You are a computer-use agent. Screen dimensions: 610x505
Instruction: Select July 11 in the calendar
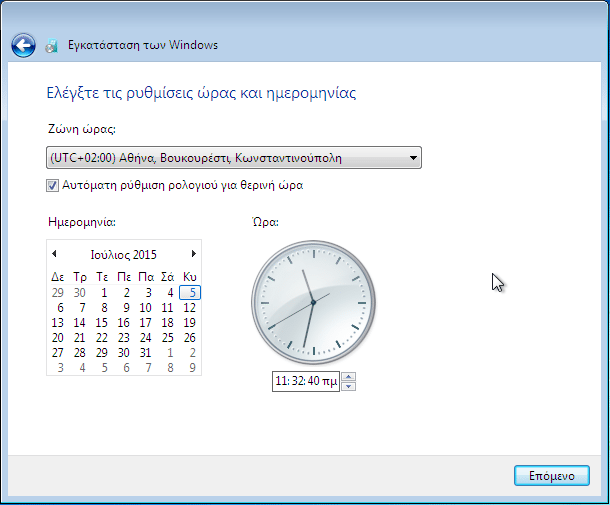click(168, 308)
